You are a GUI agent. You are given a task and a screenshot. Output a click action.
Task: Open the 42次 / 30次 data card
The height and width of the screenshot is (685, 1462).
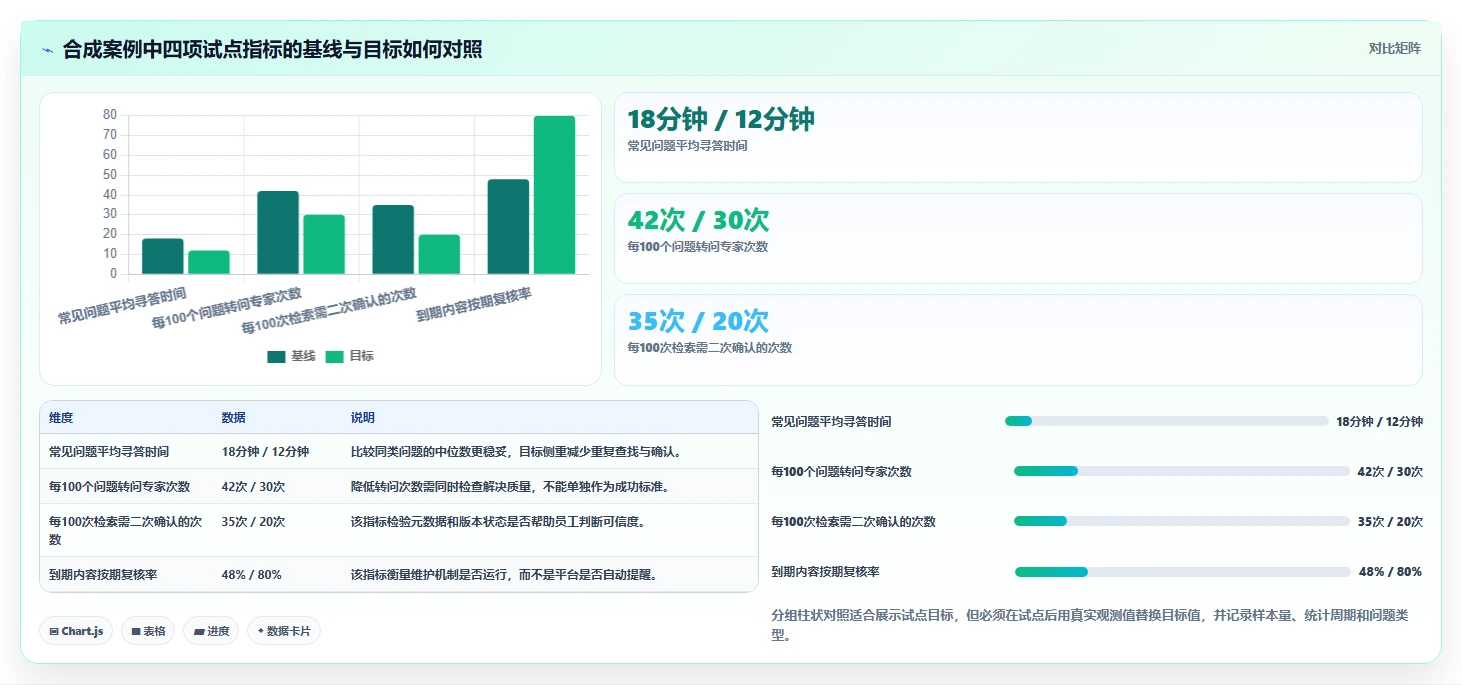(1018, 239)
